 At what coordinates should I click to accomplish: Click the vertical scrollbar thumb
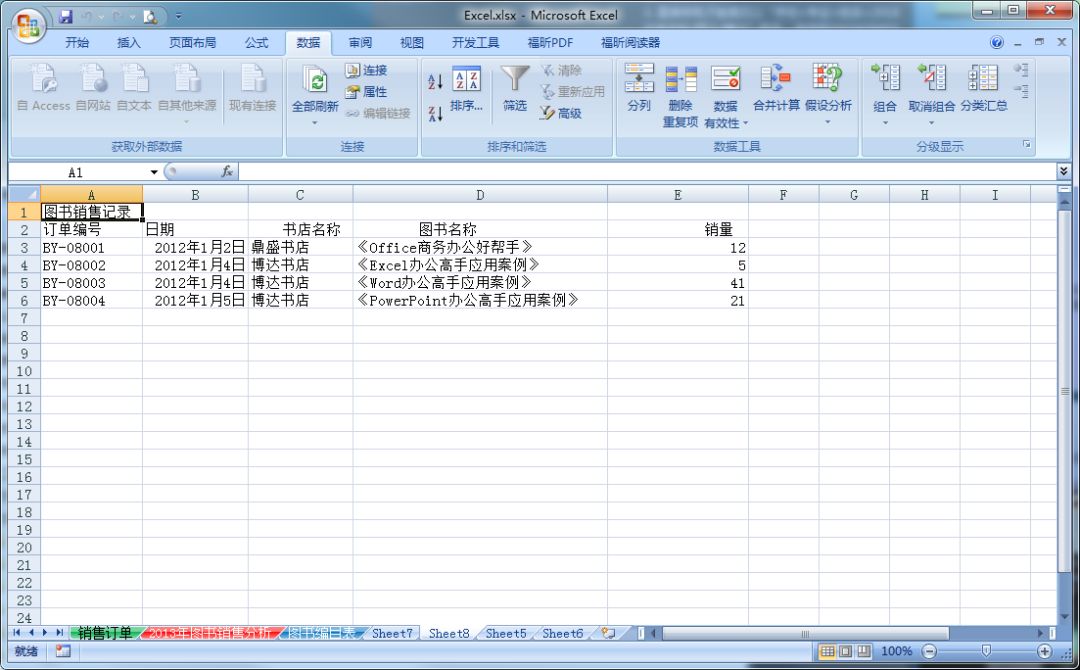pyautogui.click(x=1064, y=390)
